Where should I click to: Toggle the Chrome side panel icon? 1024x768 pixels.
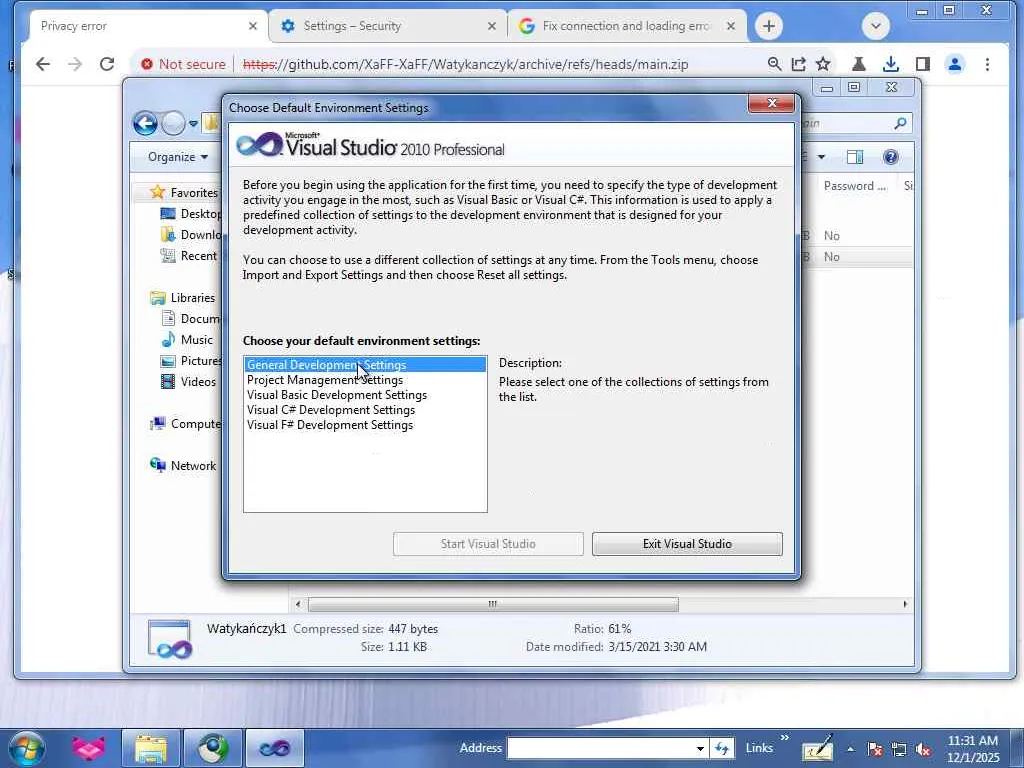[923, 64]
